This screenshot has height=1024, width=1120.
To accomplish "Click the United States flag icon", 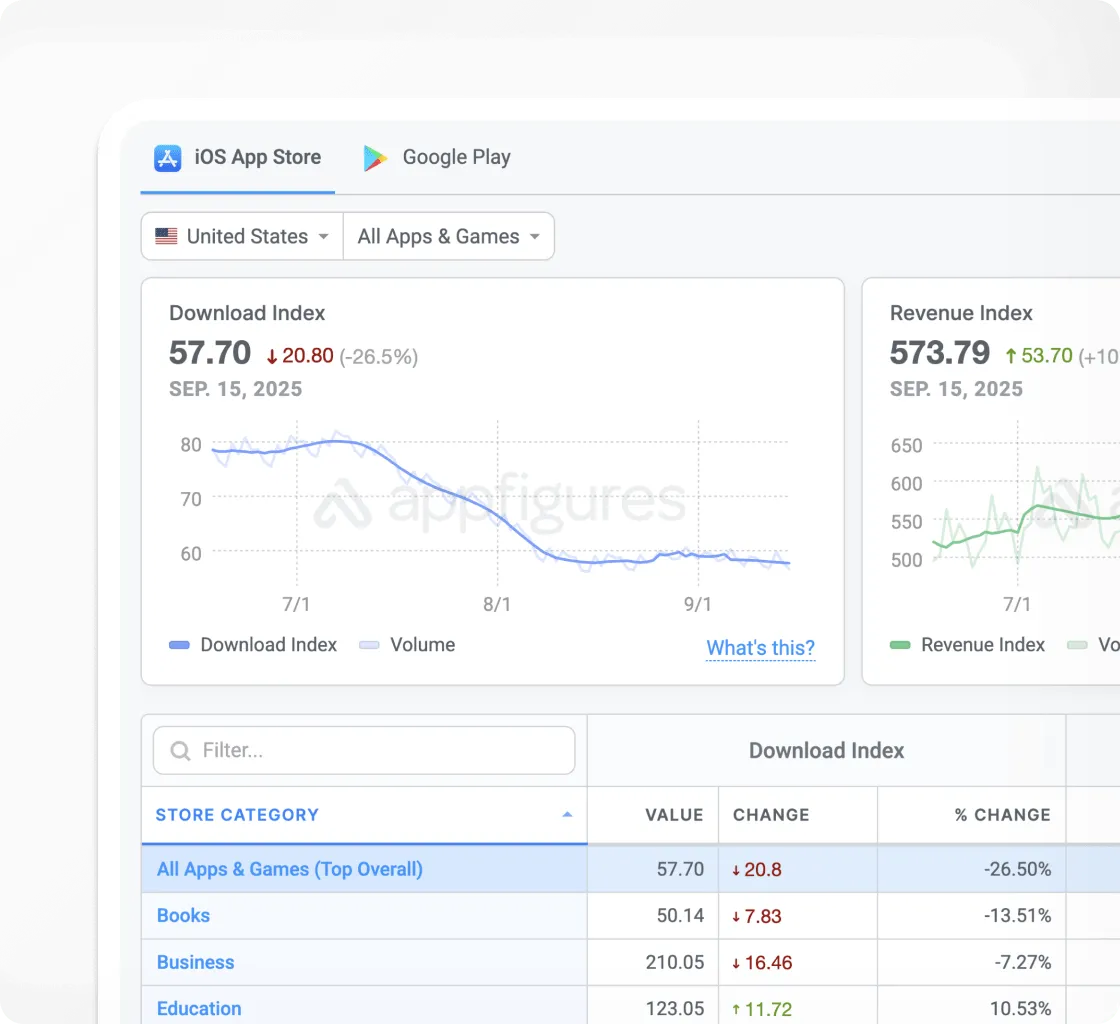I will click(x=166, y=236).
